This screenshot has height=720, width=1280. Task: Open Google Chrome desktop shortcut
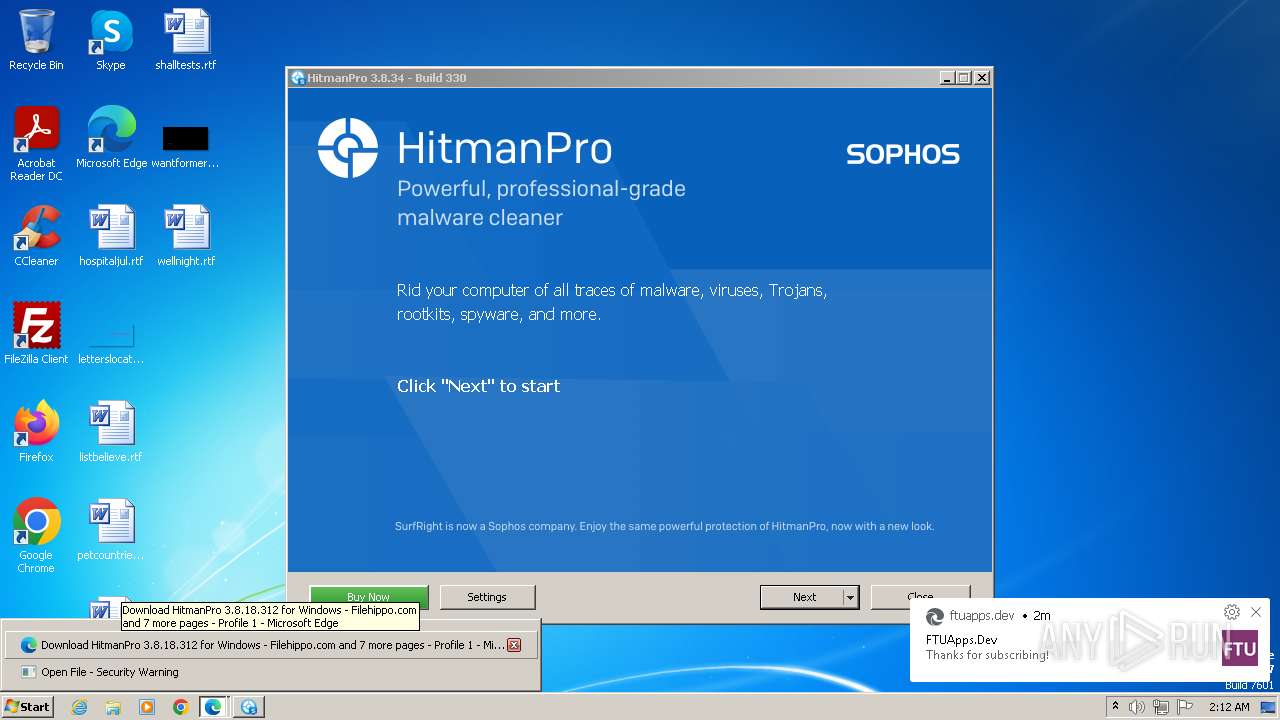coord(36,536)
